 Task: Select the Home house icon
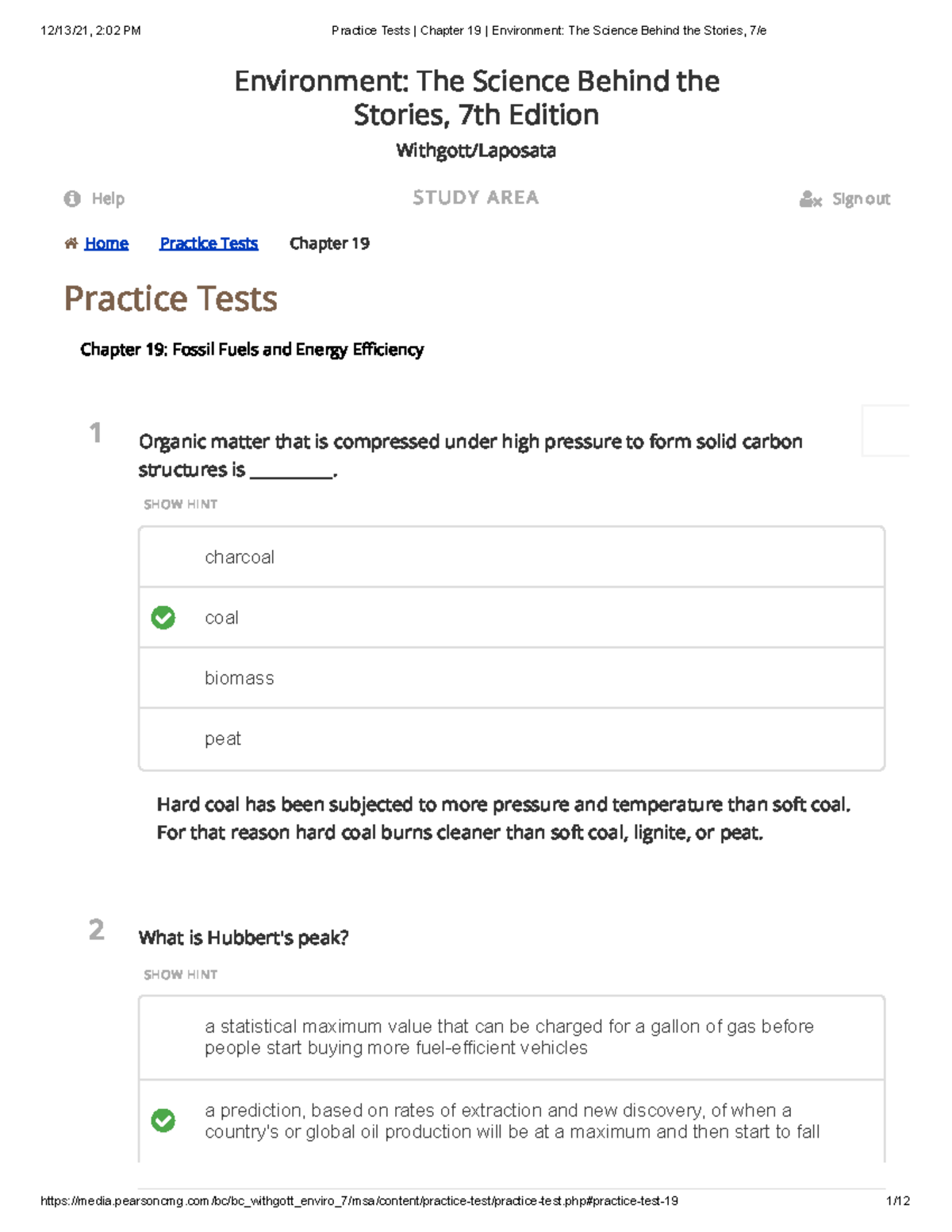71,242
